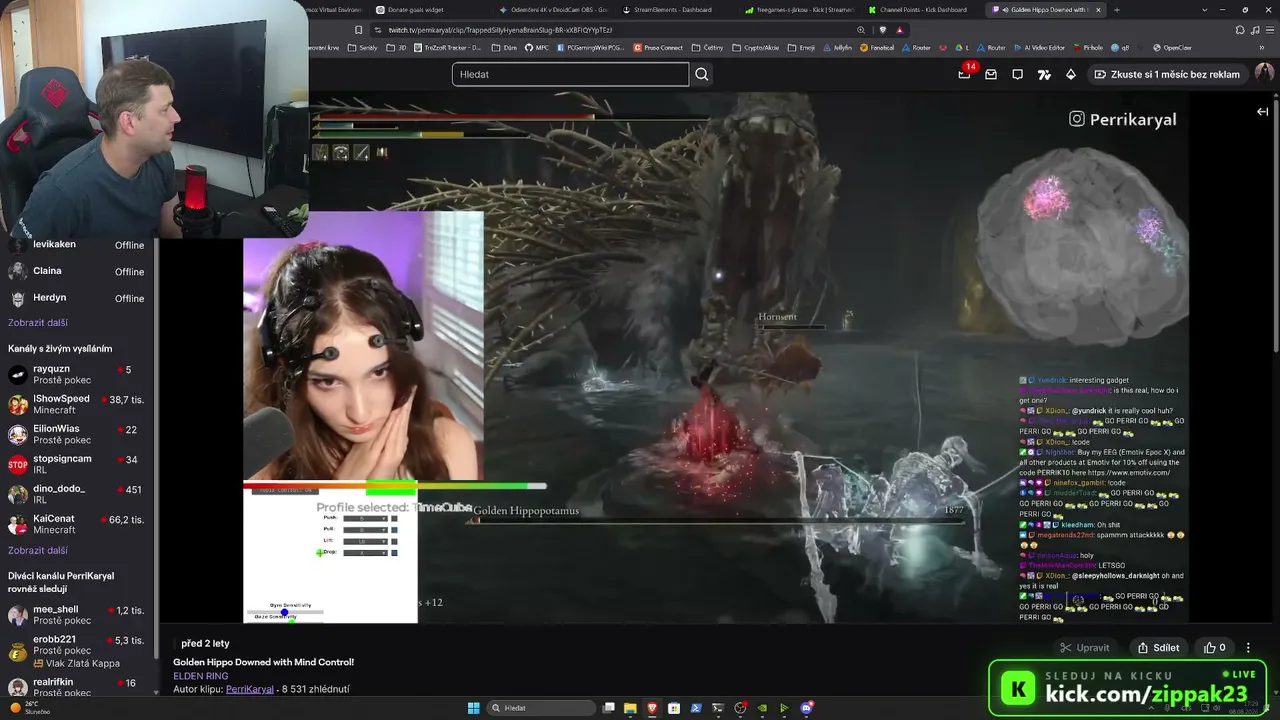The height and width of the screenshot is (720, 1280).
Task: Open offline channel Claina in sidebar
Action: [78, 271]
